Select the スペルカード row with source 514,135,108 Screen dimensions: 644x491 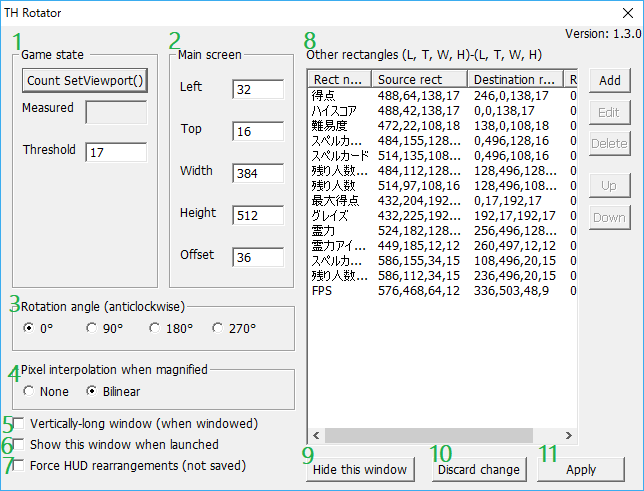coord(443,156)
